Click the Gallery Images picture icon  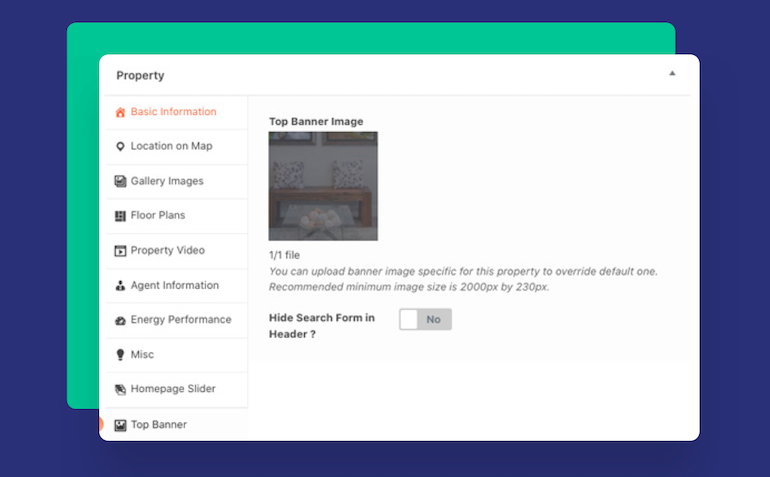coord(120,181)
